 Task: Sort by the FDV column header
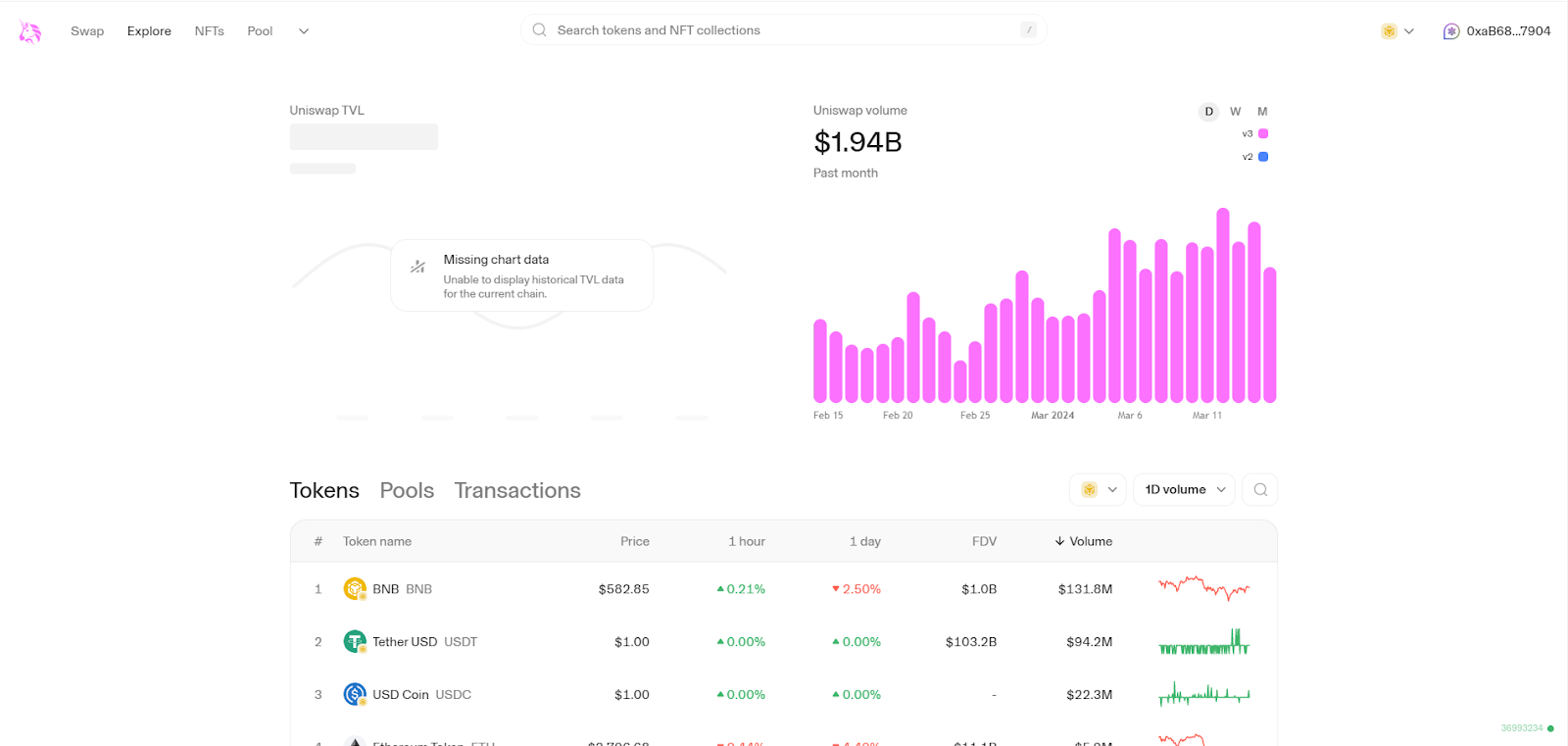coord(984,541)
